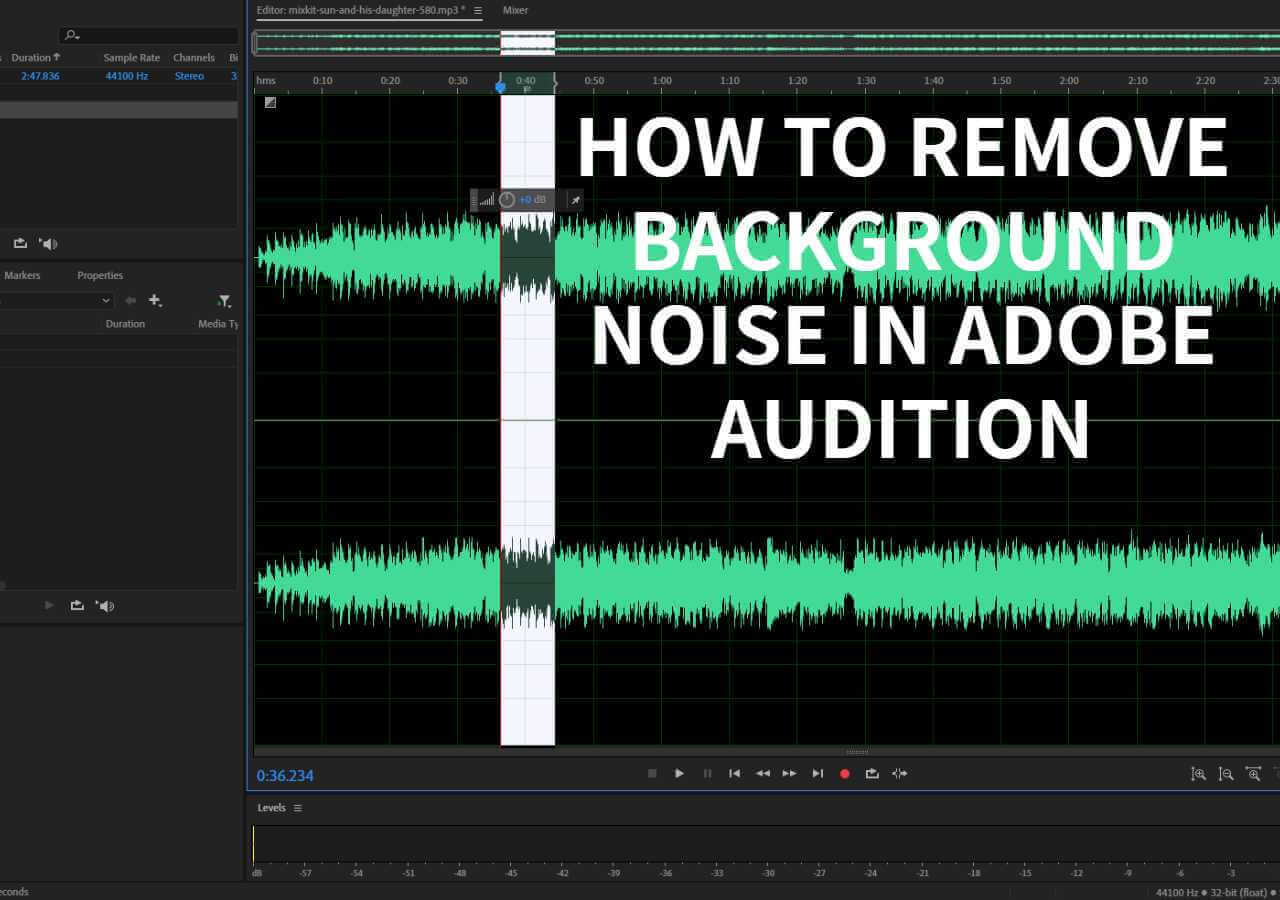This screenshot has height=900, width=1280.
Task: Click the add shortcut plus icon
Action: (x=155, y=300)
